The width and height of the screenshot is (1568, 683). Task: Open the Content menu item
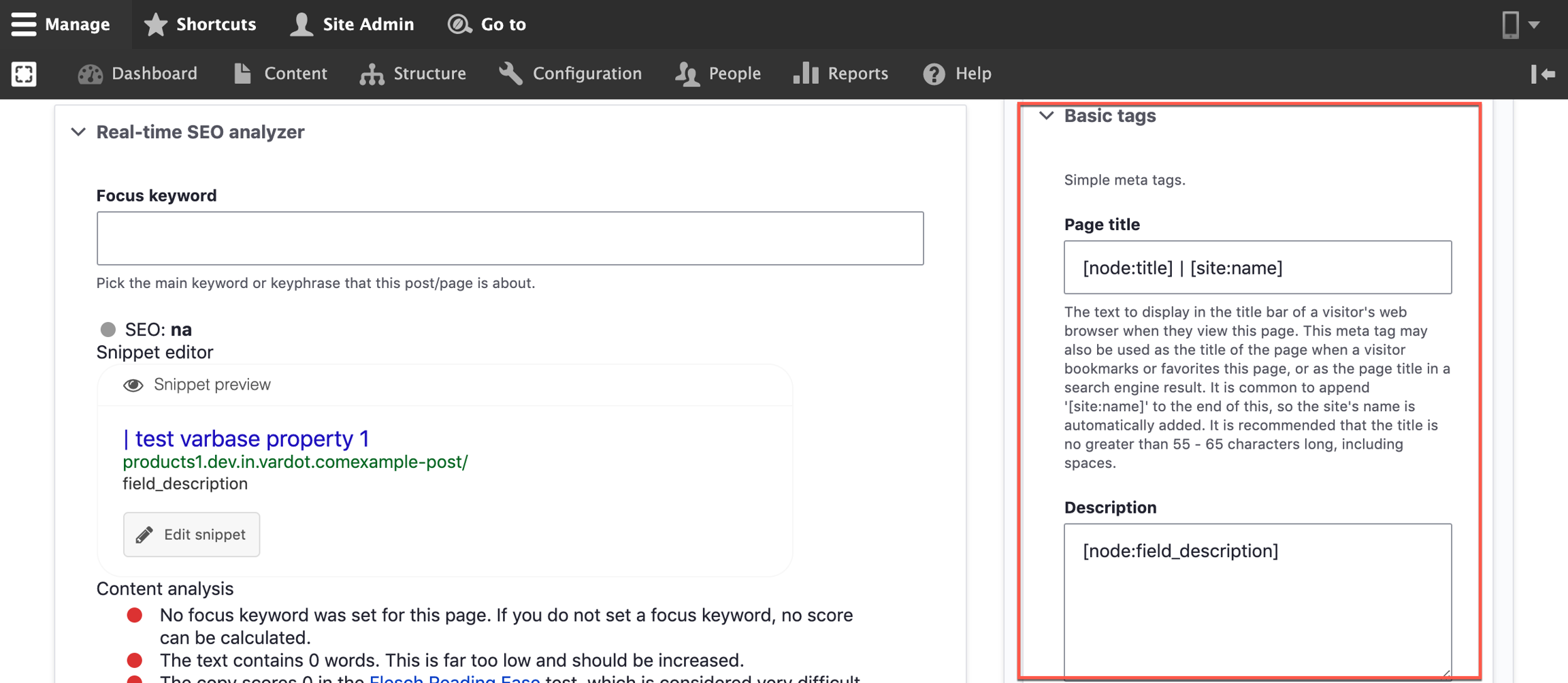[x=280, y=74]
